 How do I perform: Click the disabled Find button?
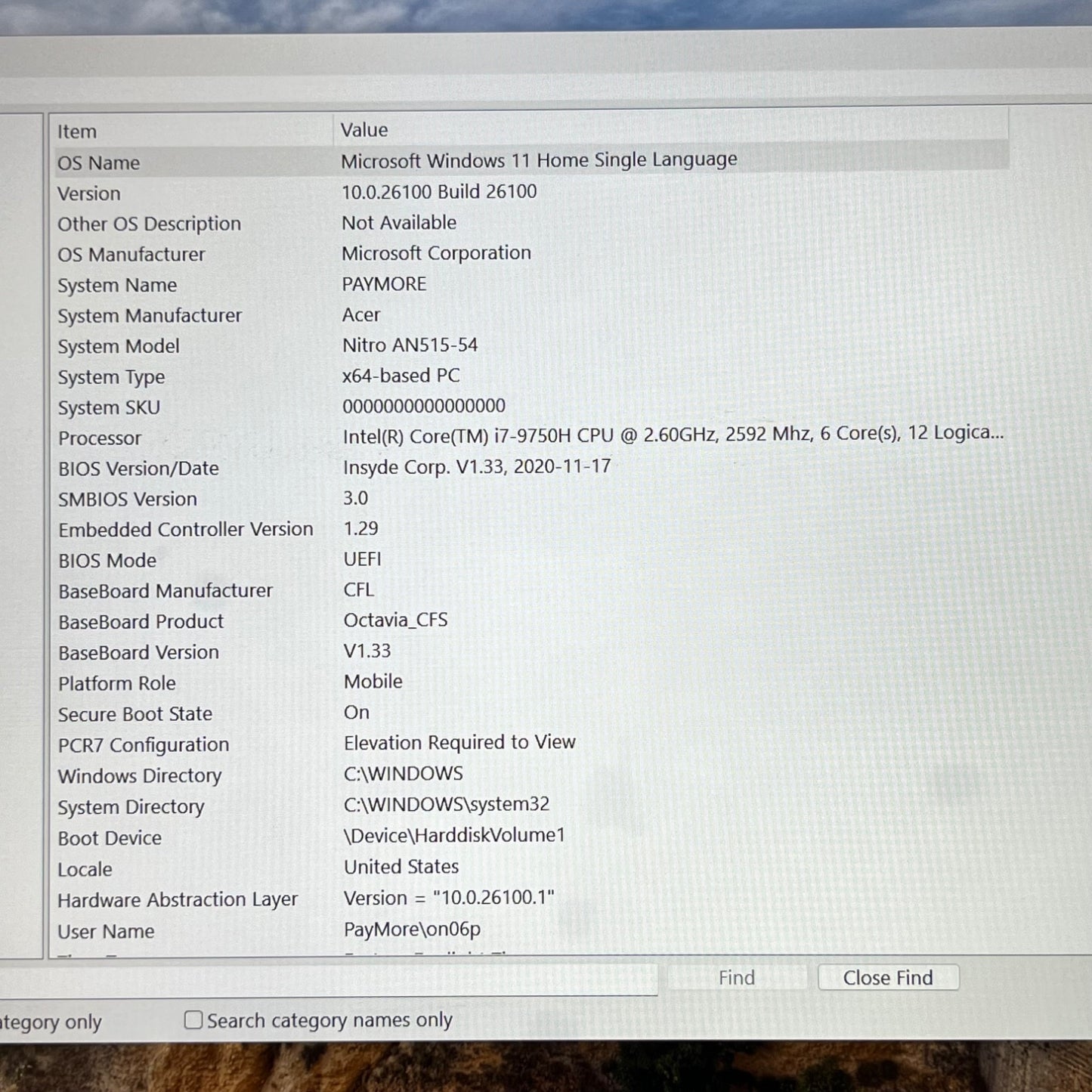point(737,977)
